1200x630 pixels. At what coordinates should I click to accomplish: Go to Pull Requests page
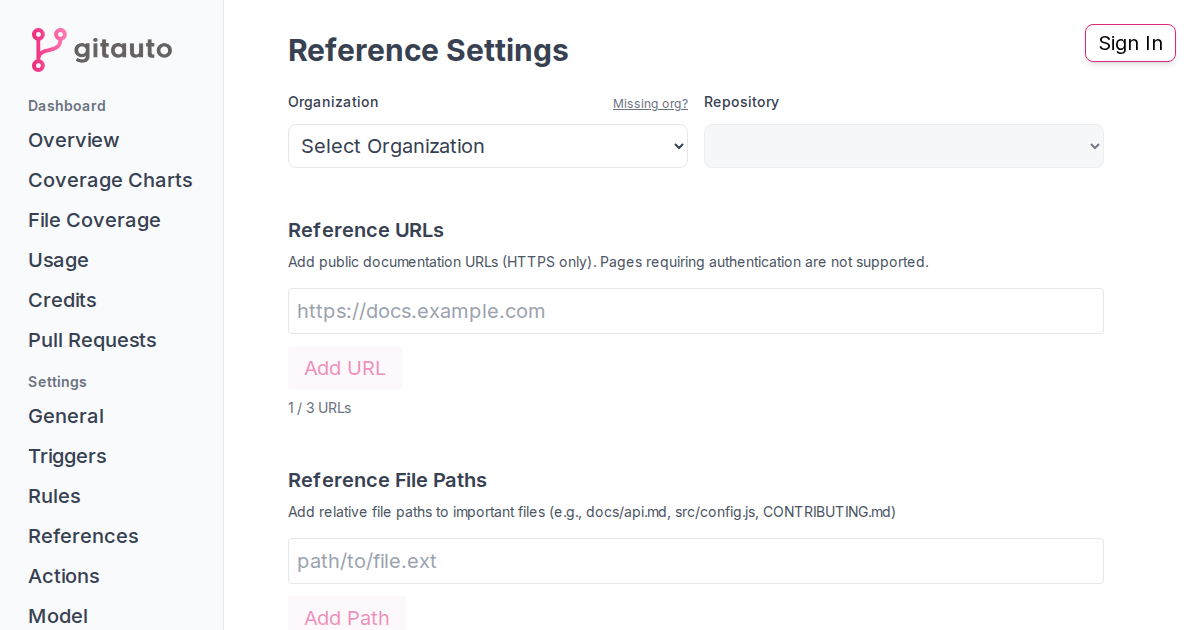coord(92,340)
